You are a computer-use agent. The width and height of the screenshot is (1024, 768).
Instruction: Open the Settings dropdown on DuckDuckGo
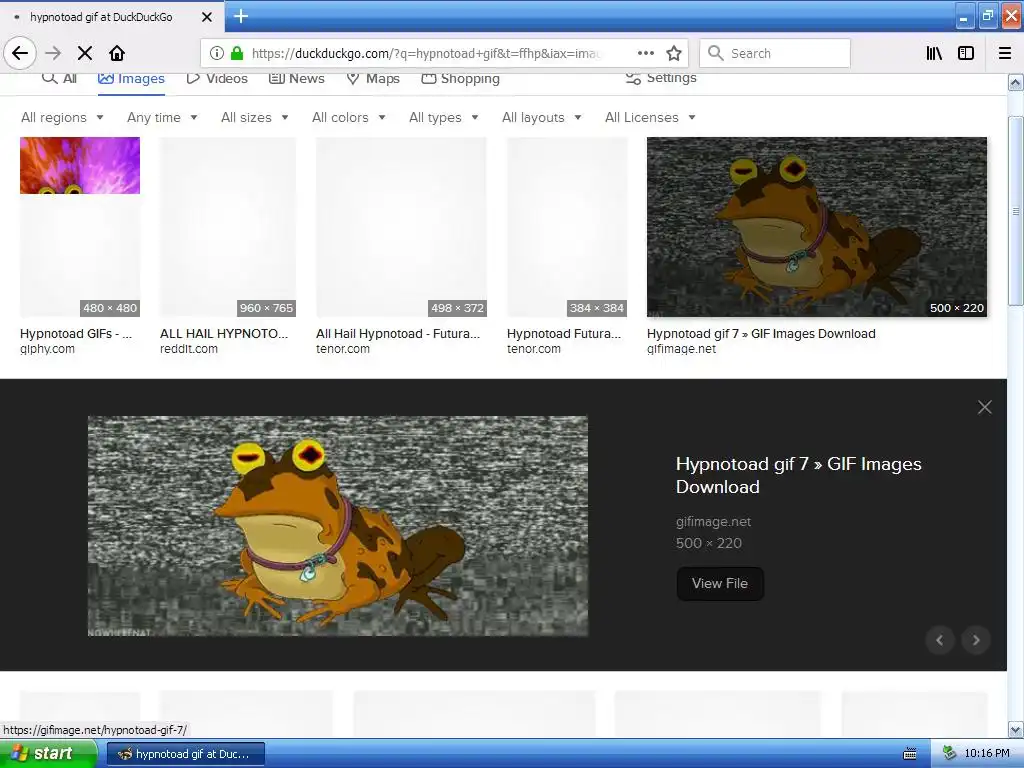(x=661, y=78)
